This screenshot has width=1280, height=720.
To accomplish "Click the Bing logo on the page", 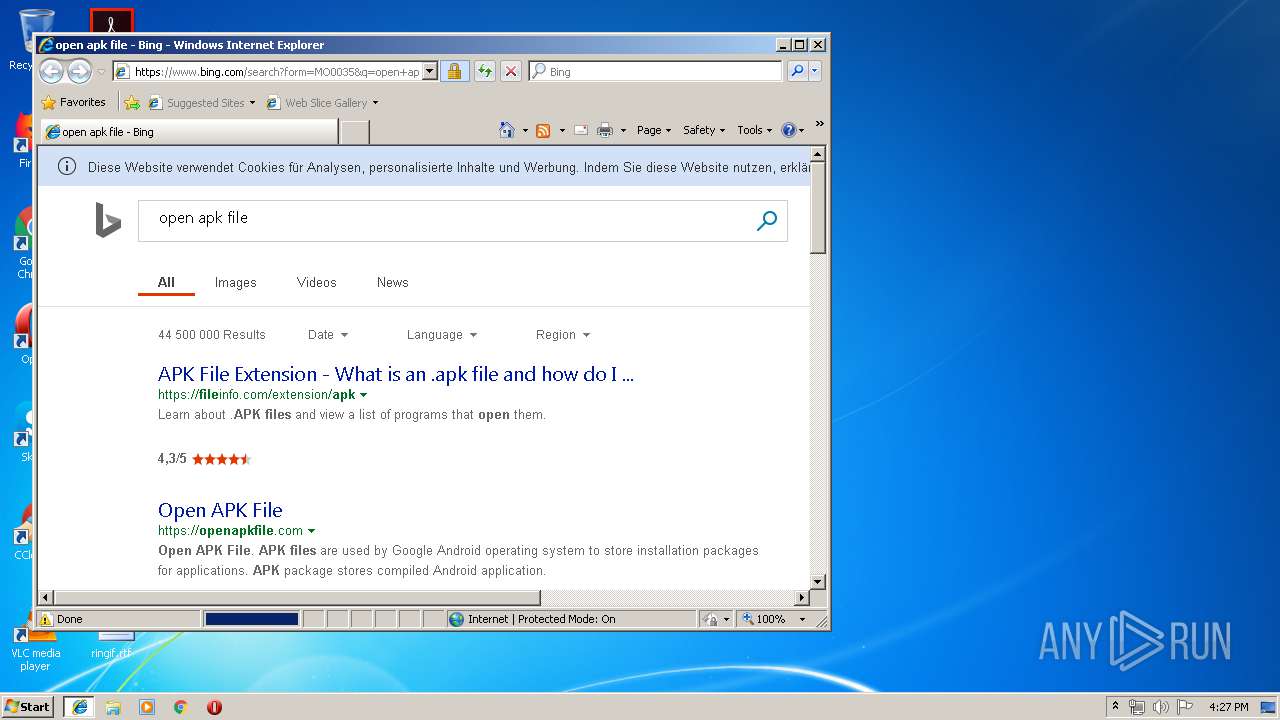I will pyautogui.click(x=108, y=220).
